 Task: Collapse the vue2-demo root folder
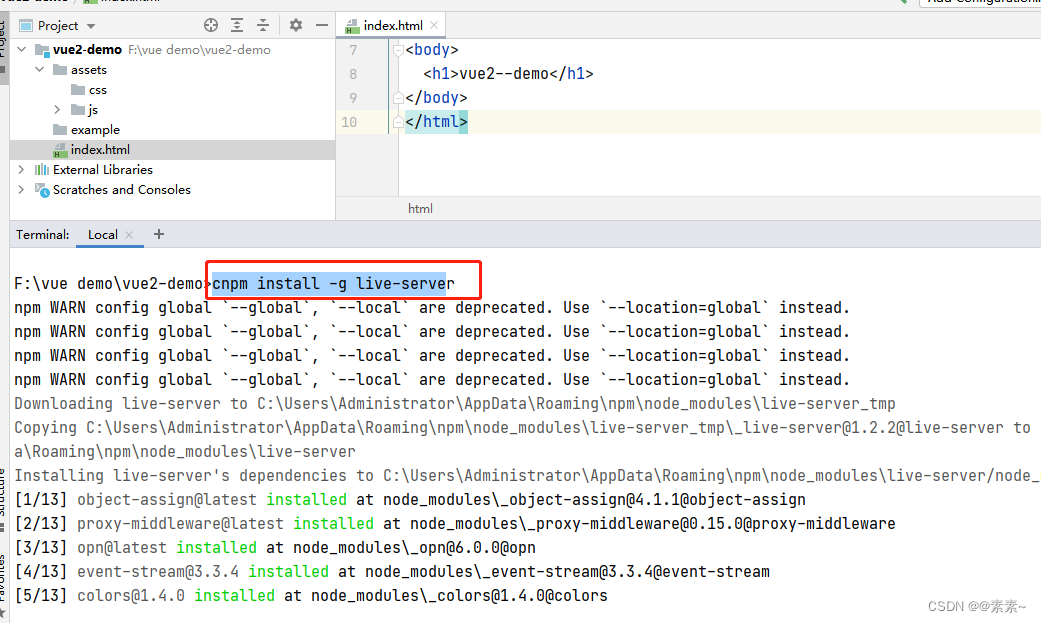click(22, 50)
